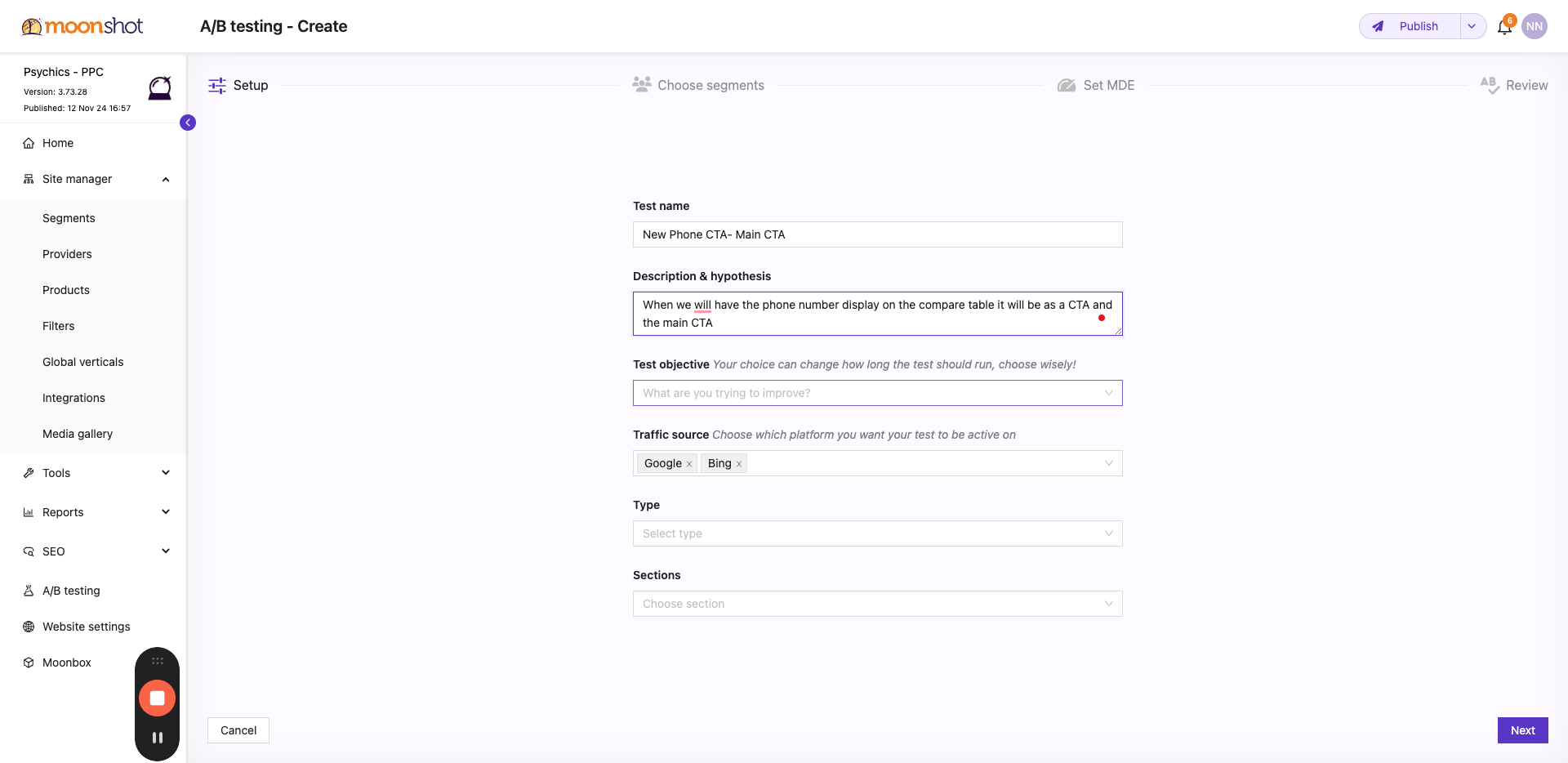
Task: Go to Segments in sidebar
Action: (x=69, y=218)
